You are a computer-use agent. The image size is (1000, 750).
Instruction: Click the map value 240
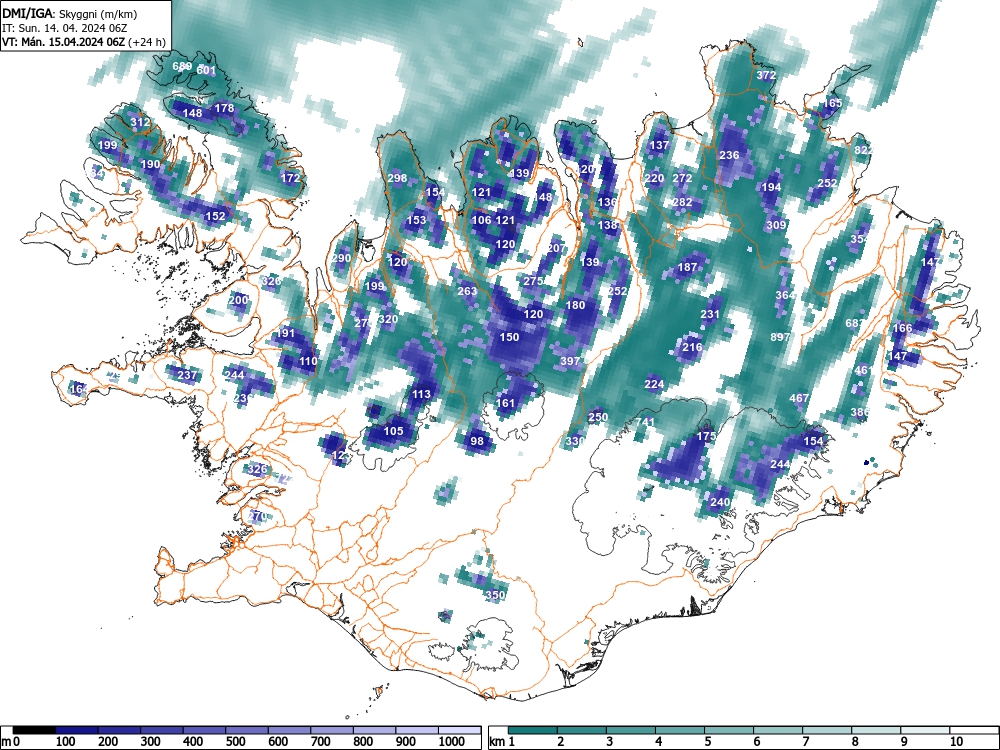point(719,502)
